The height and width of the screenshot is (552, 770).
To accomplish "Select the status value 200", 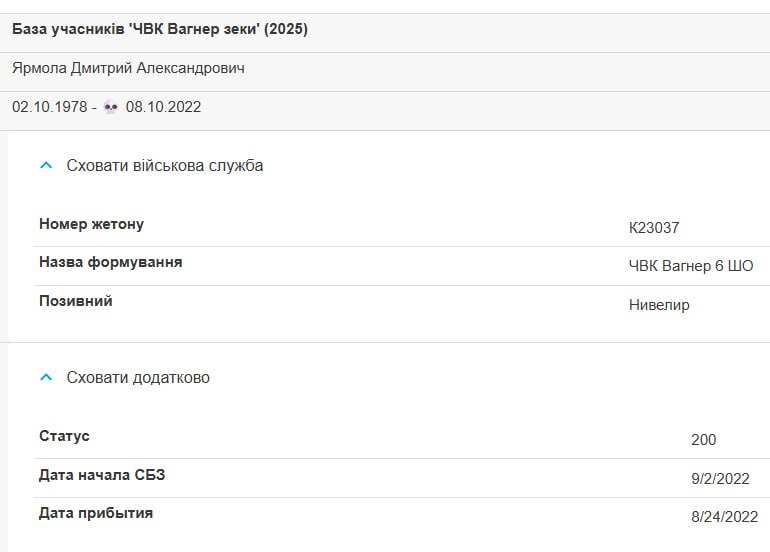I will click(x=704, y=440).
